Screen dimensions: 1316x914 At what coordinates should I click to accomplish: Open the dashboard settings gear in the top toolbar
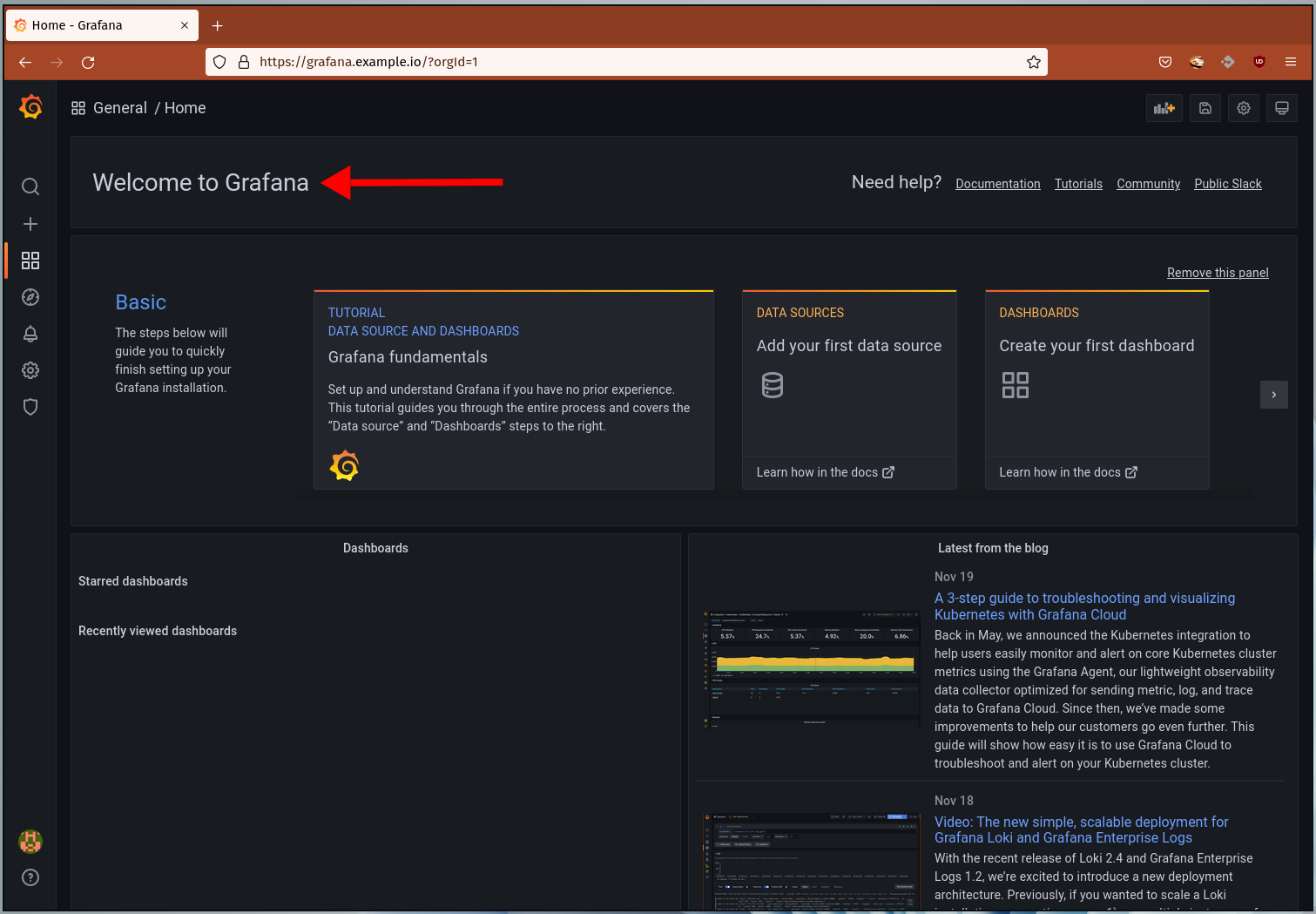1244,108
